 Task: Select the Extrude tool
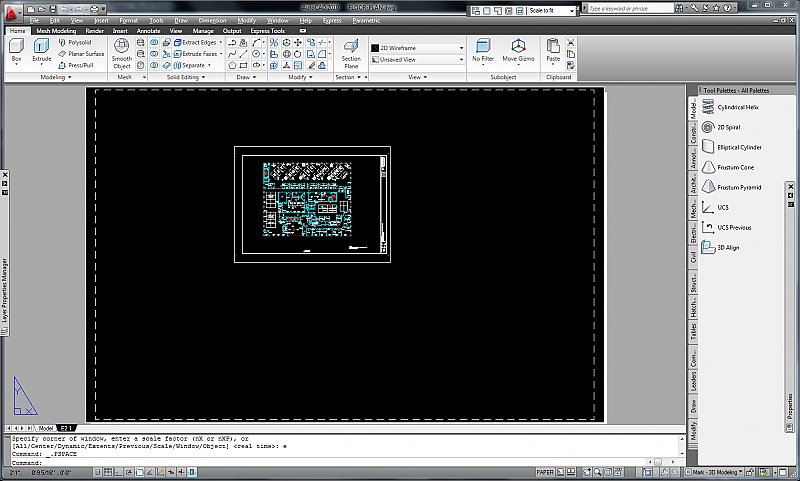pos(41,50)
